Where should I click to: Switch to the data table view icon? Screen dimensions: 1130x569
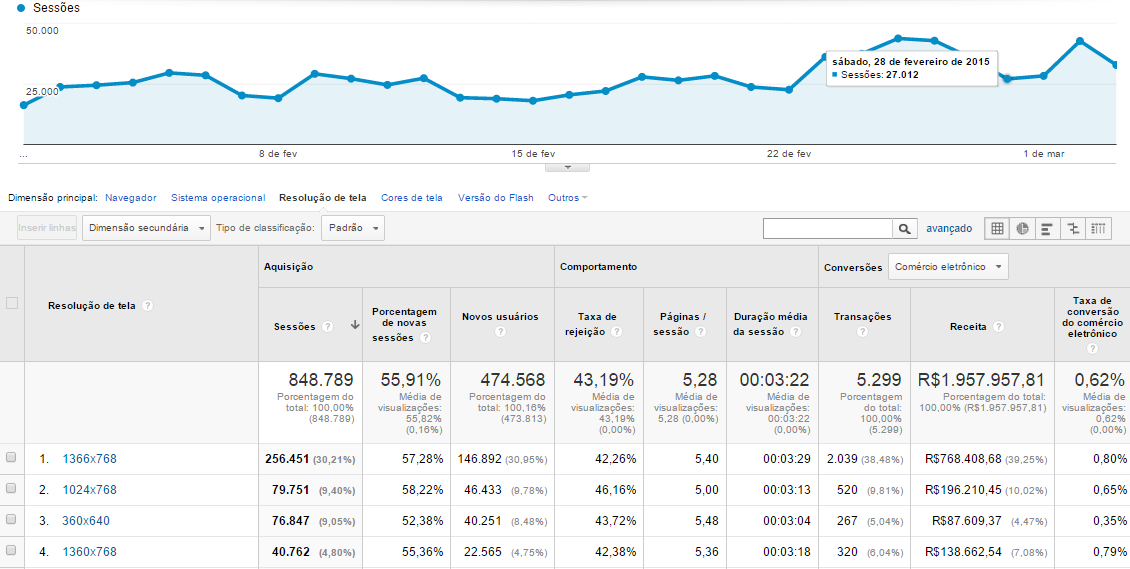click(997, 229)
